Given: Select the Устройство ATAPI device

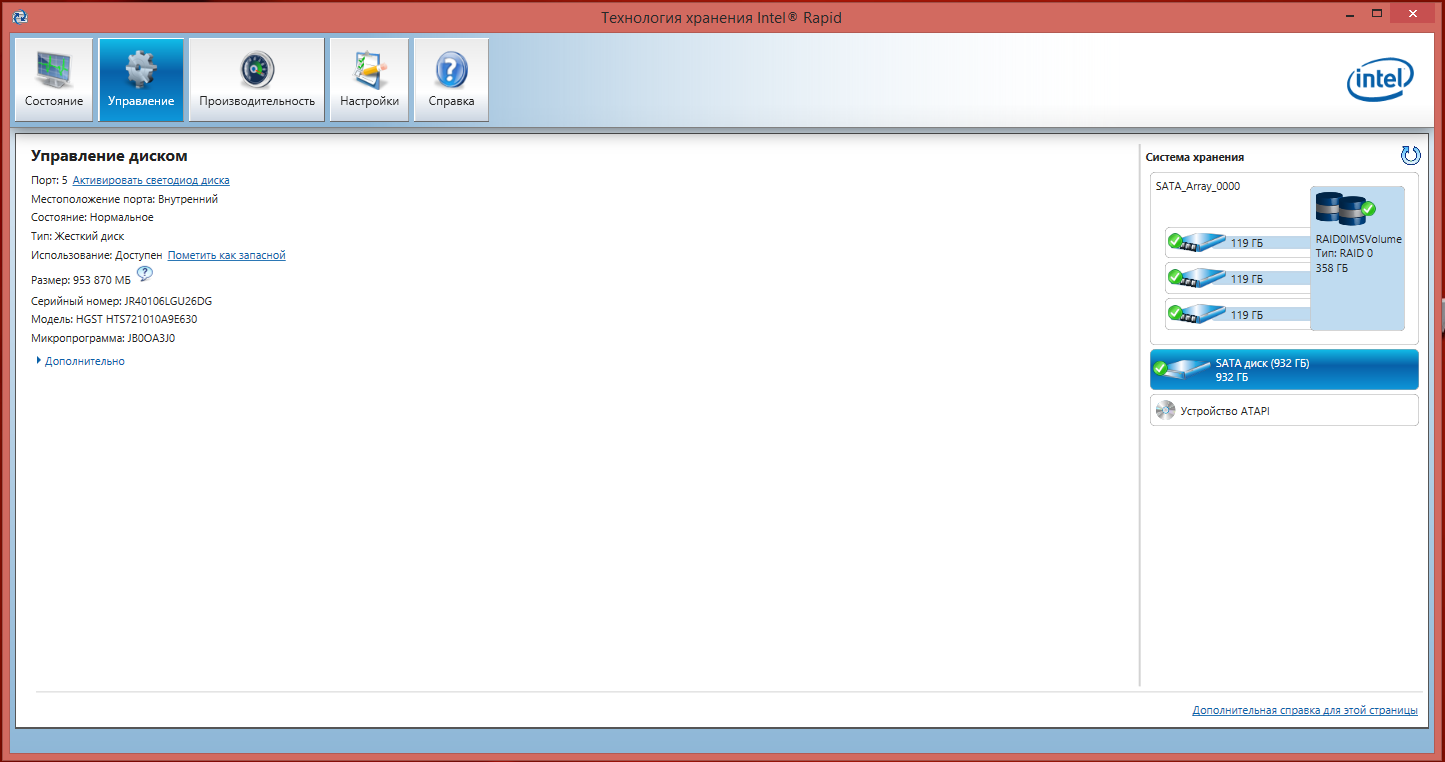Looking at the screenshot, I should click(1284, 410).
